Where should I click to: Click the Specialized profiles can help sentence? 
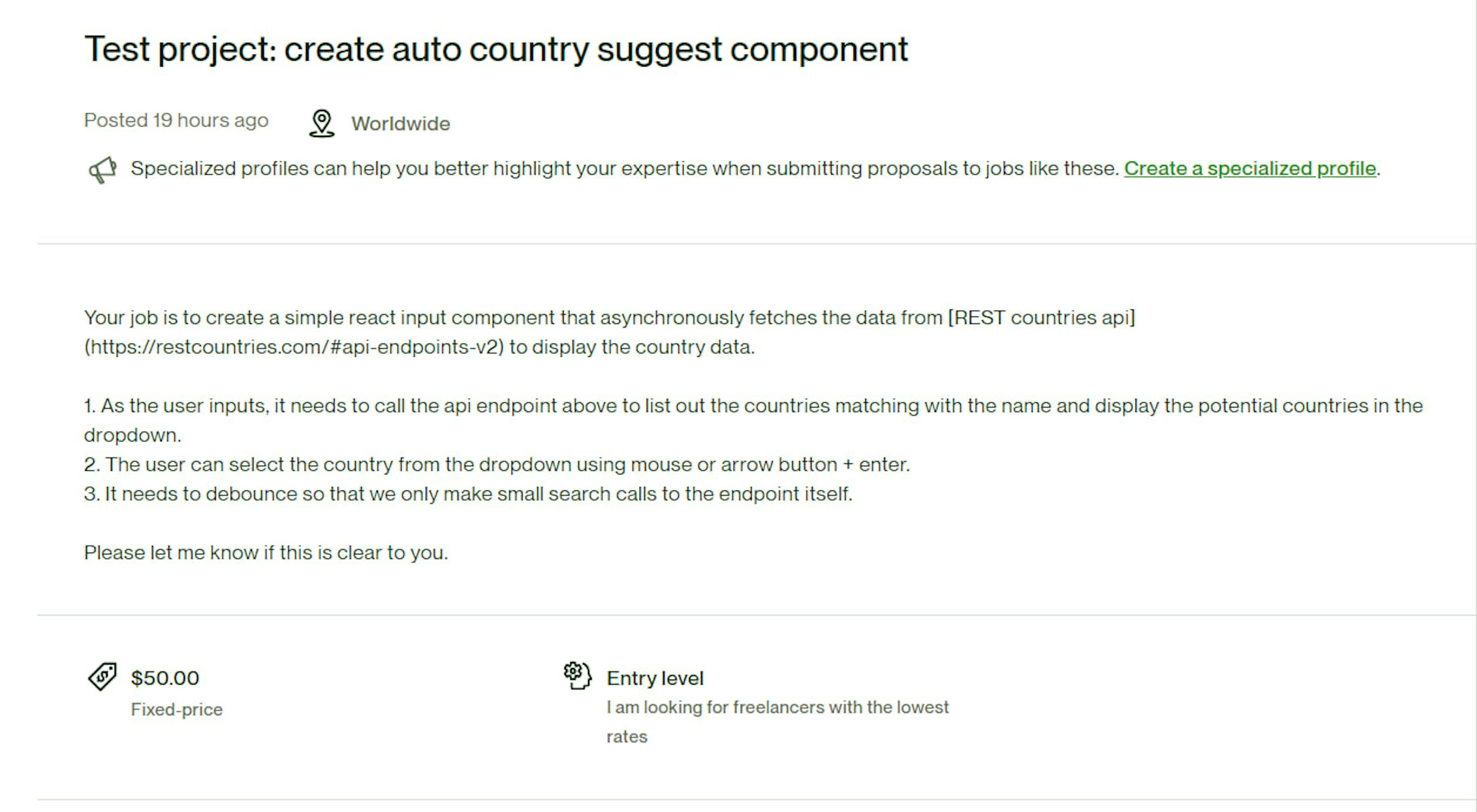[x=625, y=168]
